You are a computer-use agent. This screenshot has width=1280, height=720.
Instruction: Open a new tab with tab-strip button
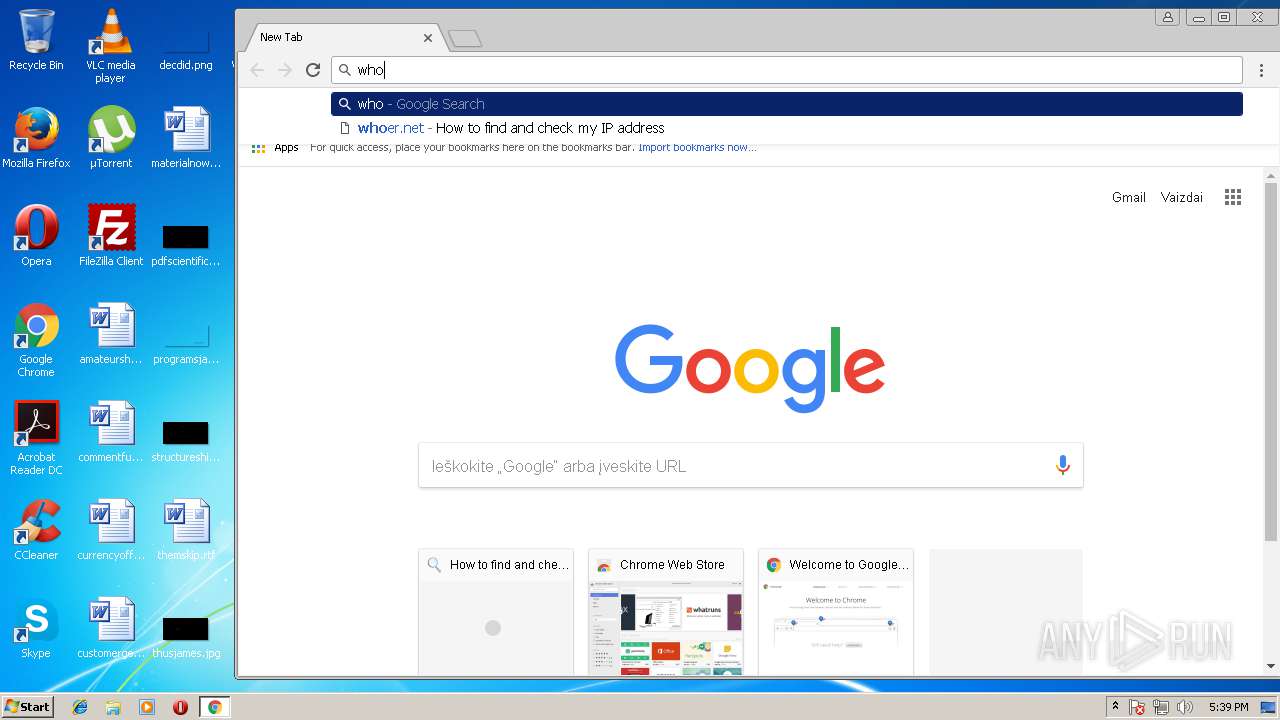(465, 38)
